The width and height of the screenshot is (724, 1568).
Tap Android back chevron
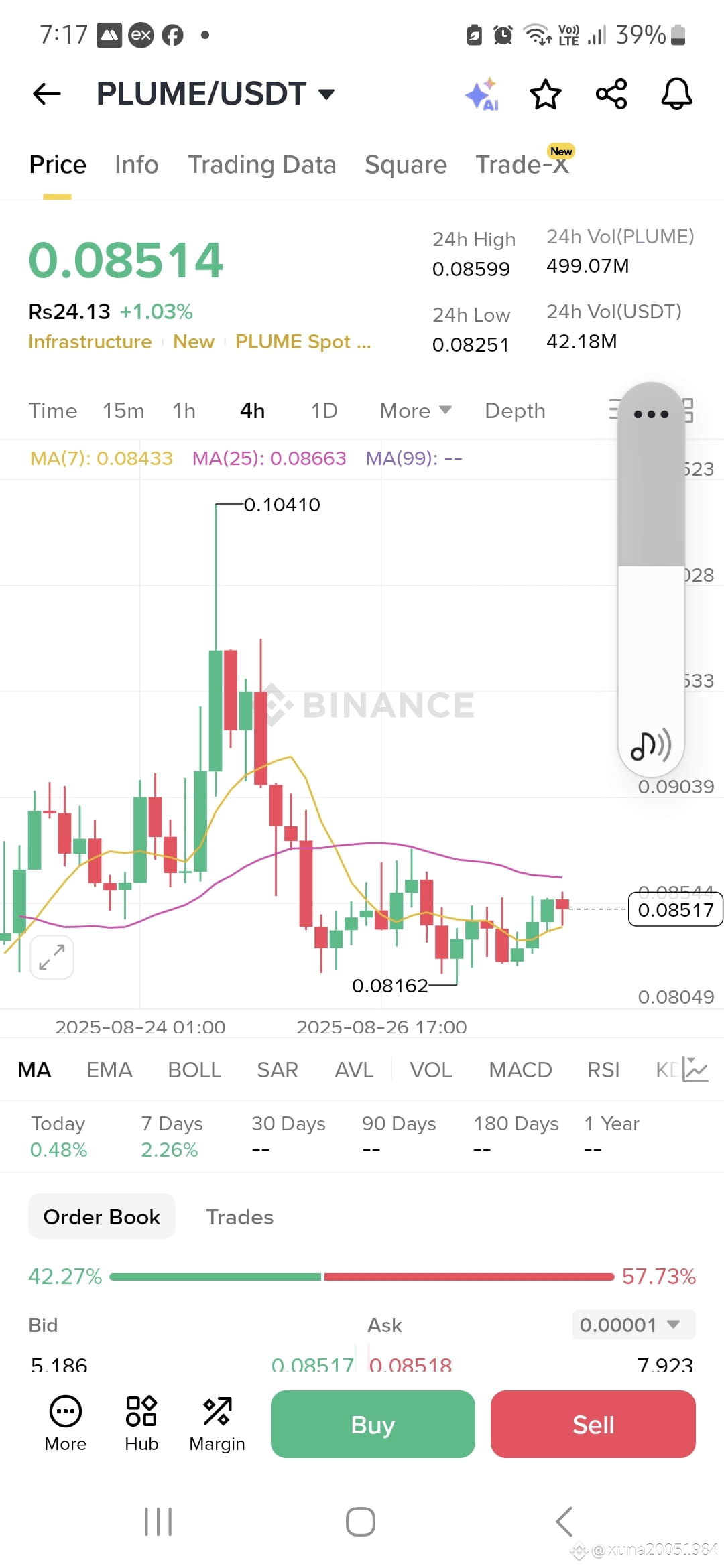(564, 1522)
